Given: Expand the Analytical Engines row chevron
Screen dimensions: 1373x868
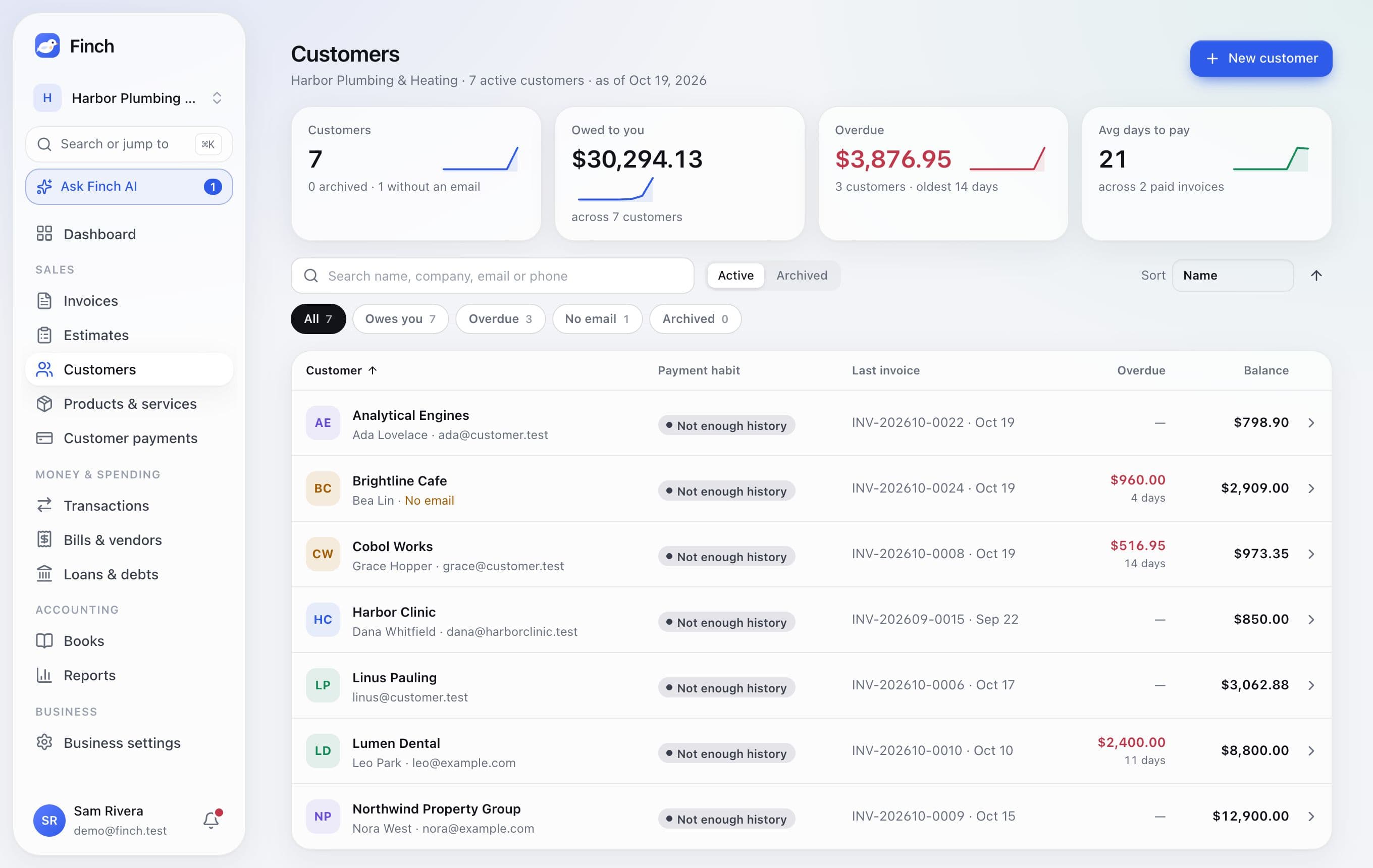Looking at the screenshot, I should pyautogui.click(x=1311, y=423).
